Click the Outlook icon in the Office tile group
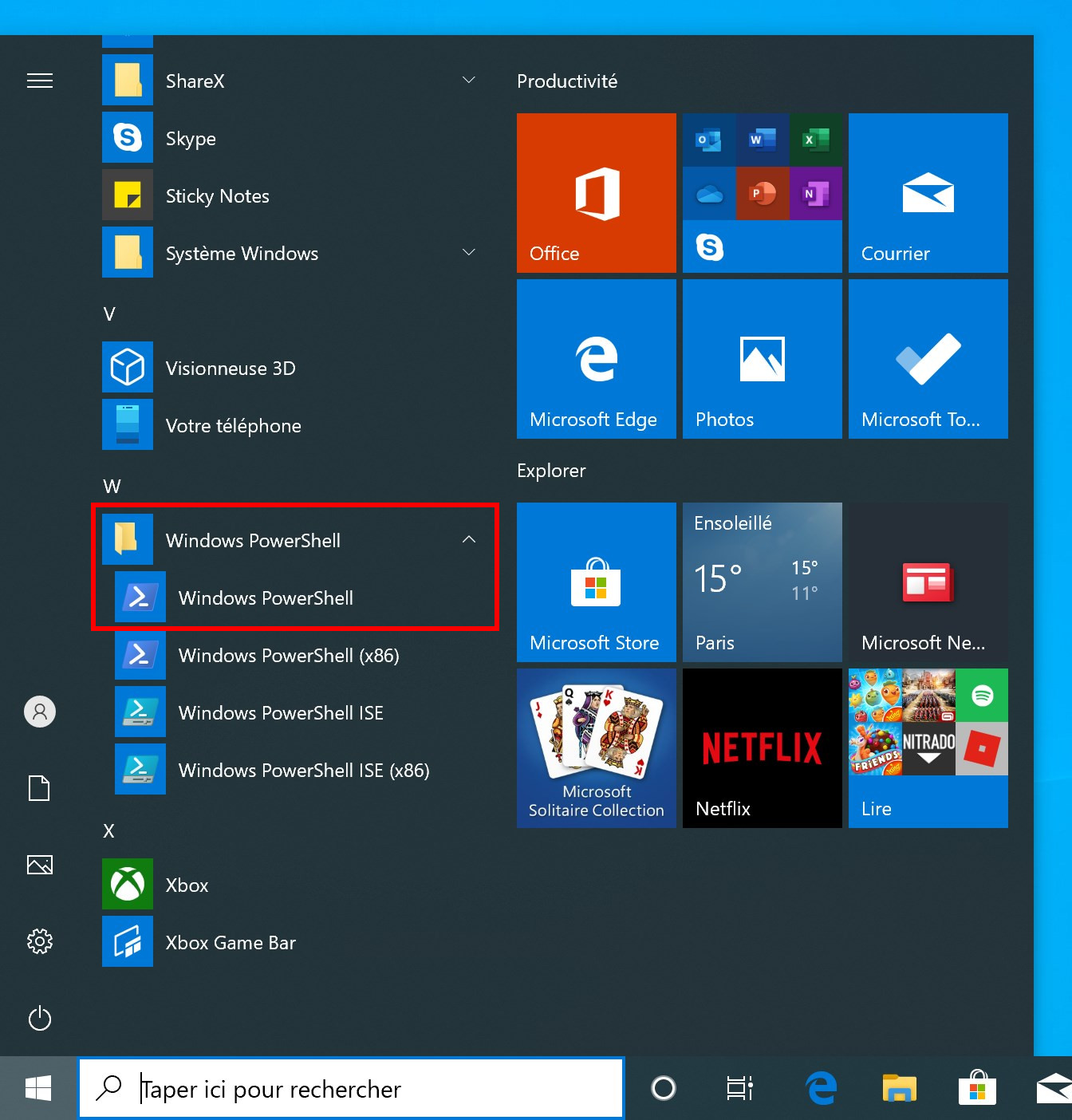This screenshot has height=1120, width=1072. (x=709, y=140)
